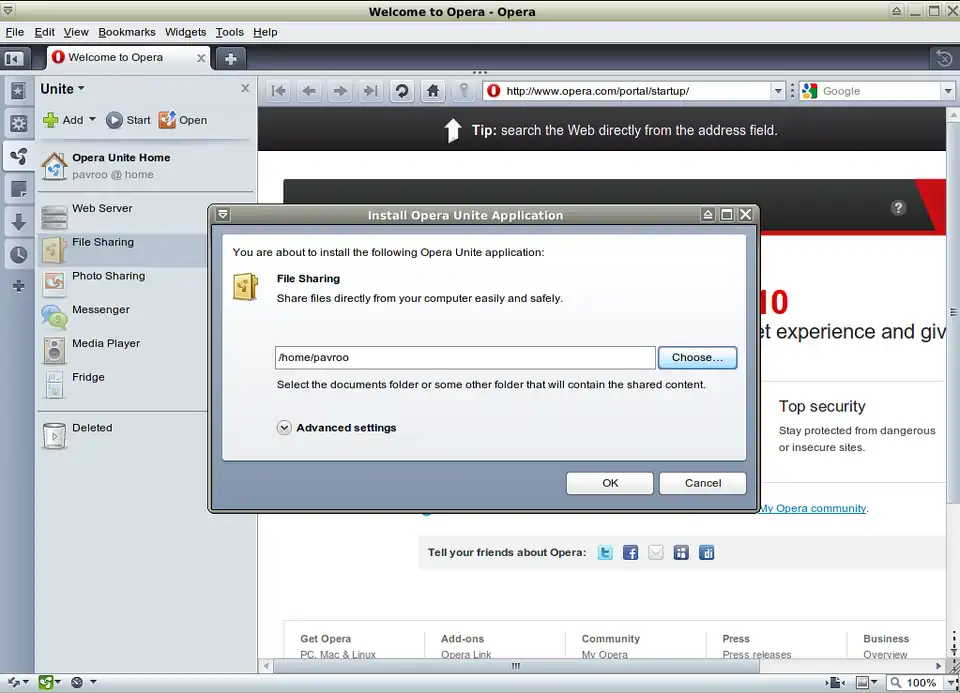Open the Downloads arrow panel icon
960x693 pixels.
point(18,222)
